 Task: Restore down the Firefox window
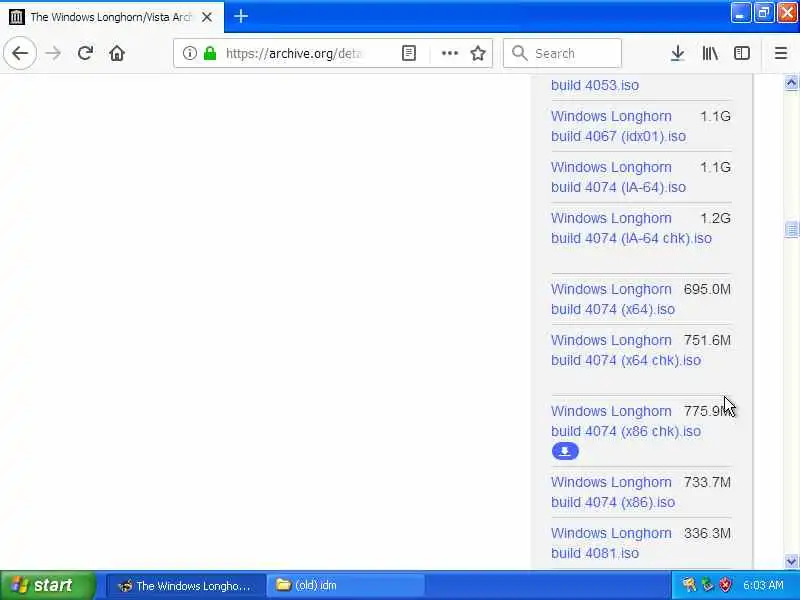pos(764,13)
